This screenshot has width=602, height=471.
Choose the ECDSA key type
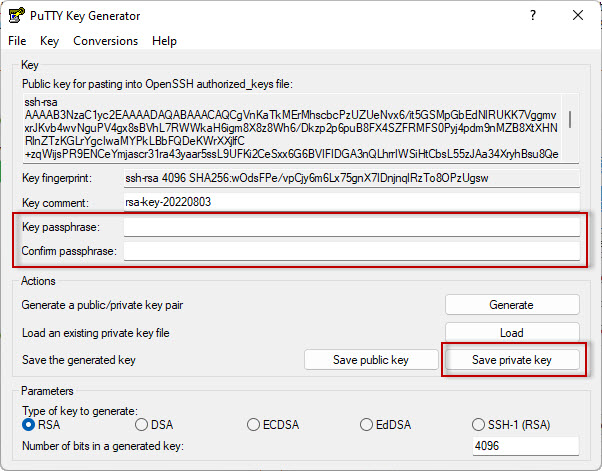[254, 425]
